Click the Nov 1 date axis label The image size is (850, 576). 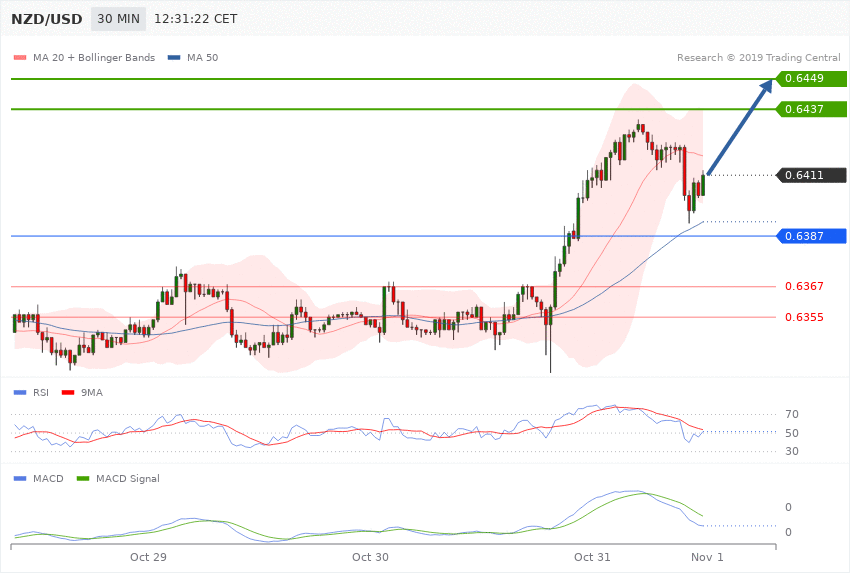pos(707,557)
